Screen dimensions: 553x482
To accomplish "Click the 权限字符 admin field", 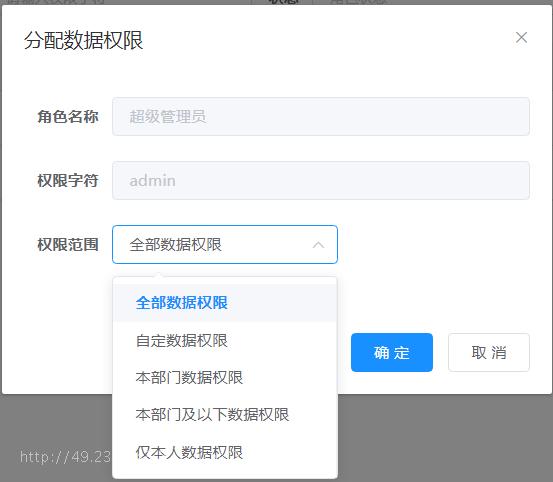I will click(x=321, y=181).
